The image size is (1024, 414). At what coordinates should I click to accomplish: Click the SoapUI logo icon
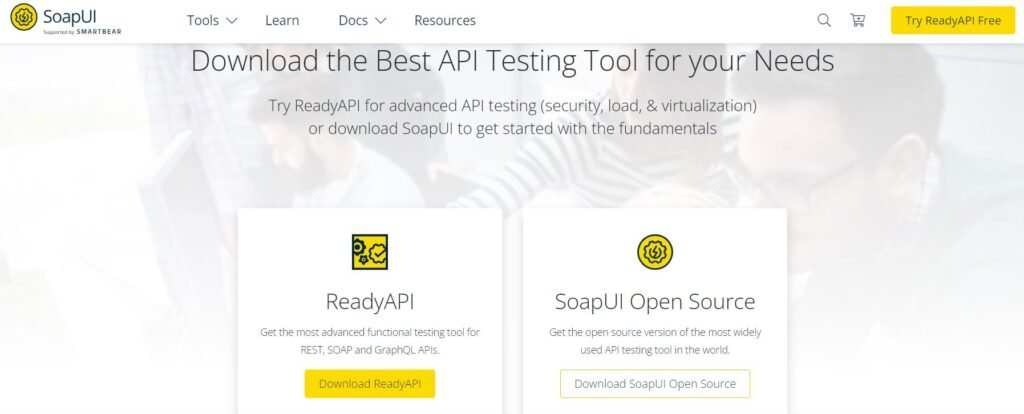[24, 18]
